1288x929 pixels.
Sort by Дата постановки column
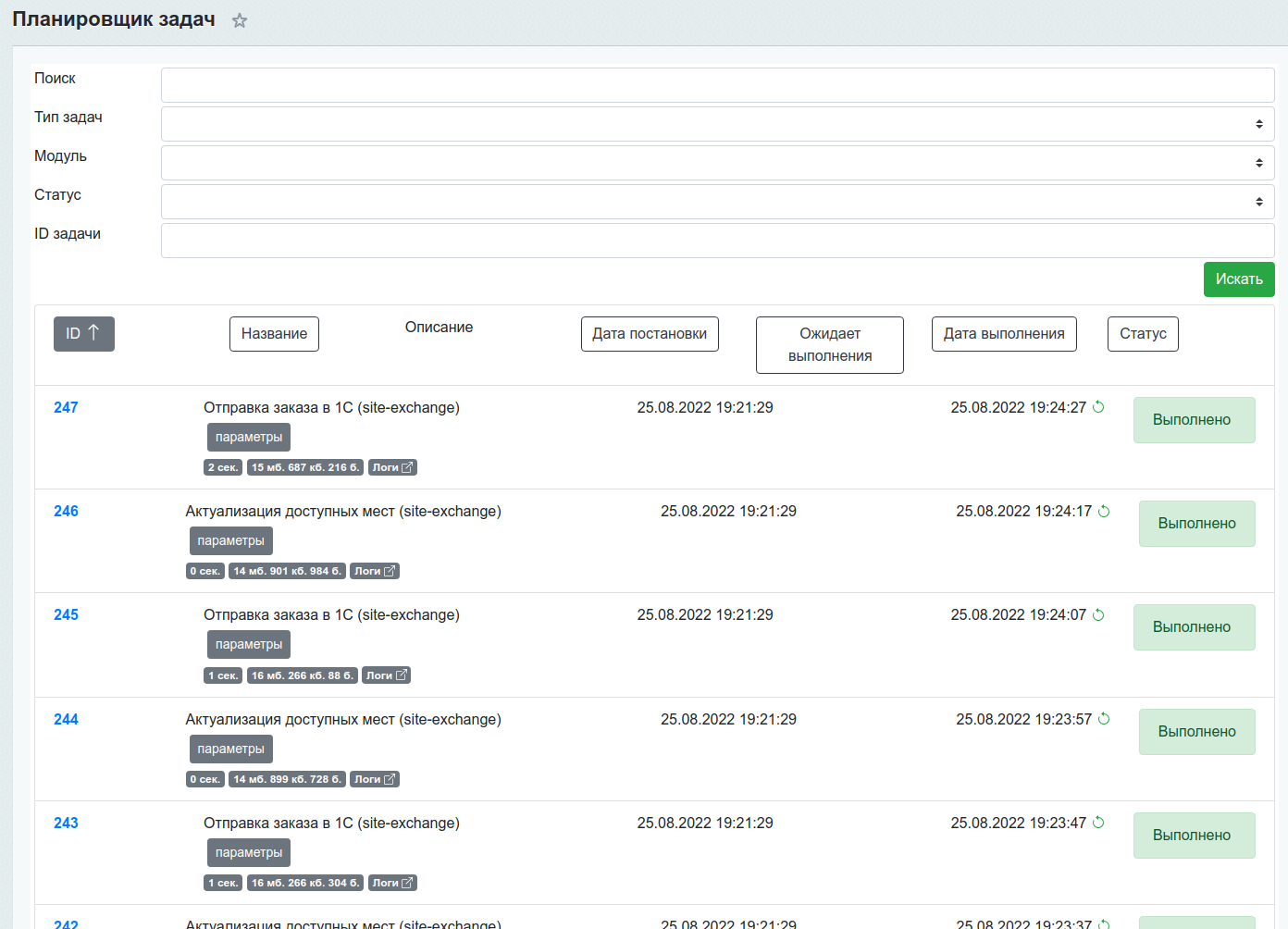tap(650, 334)
